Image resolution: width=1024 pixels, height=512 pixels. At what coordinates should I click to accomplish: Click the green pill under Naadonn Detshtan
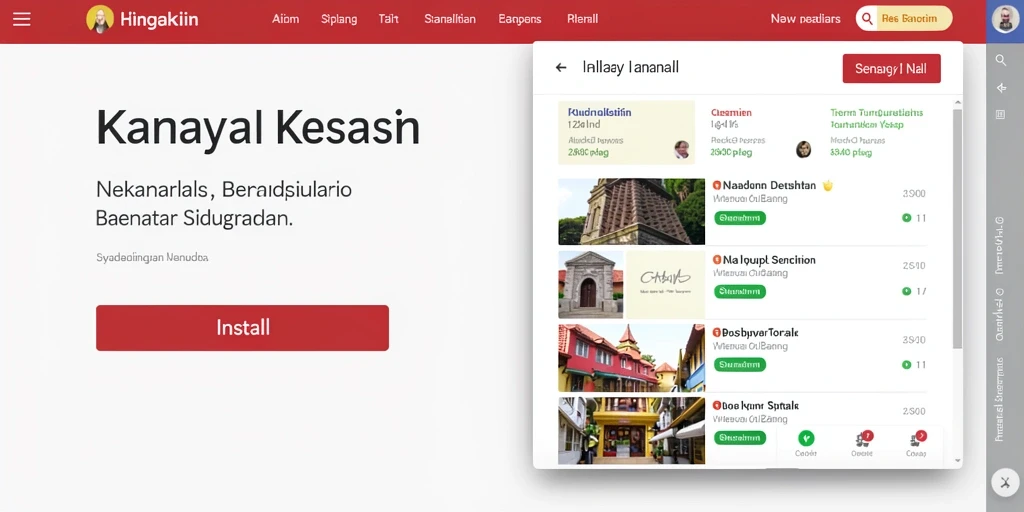click(x=740, y=218)
